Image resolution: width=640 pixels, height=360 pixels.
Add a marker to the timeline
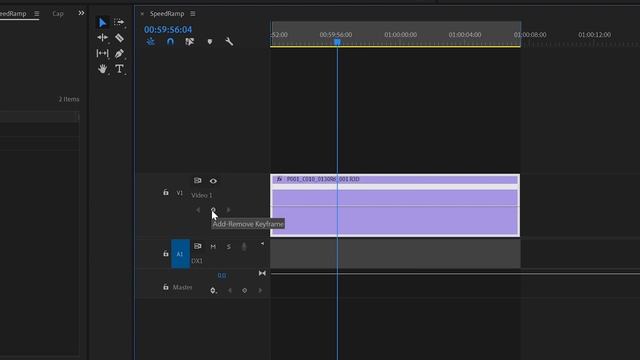210,42
